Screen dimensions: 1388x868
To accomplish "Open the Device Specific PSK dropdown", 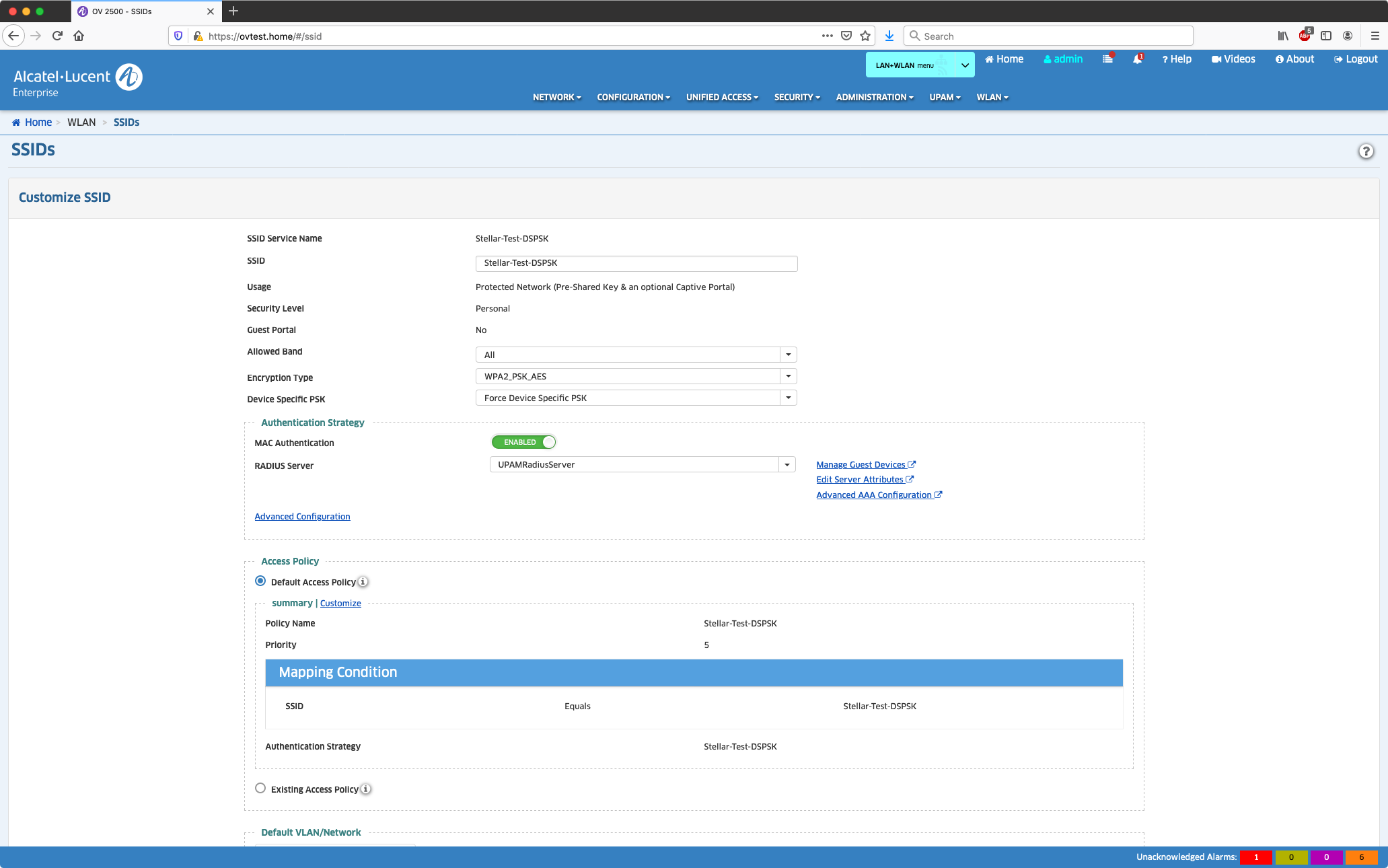I will pyautogui.click(x=788, y=398).
